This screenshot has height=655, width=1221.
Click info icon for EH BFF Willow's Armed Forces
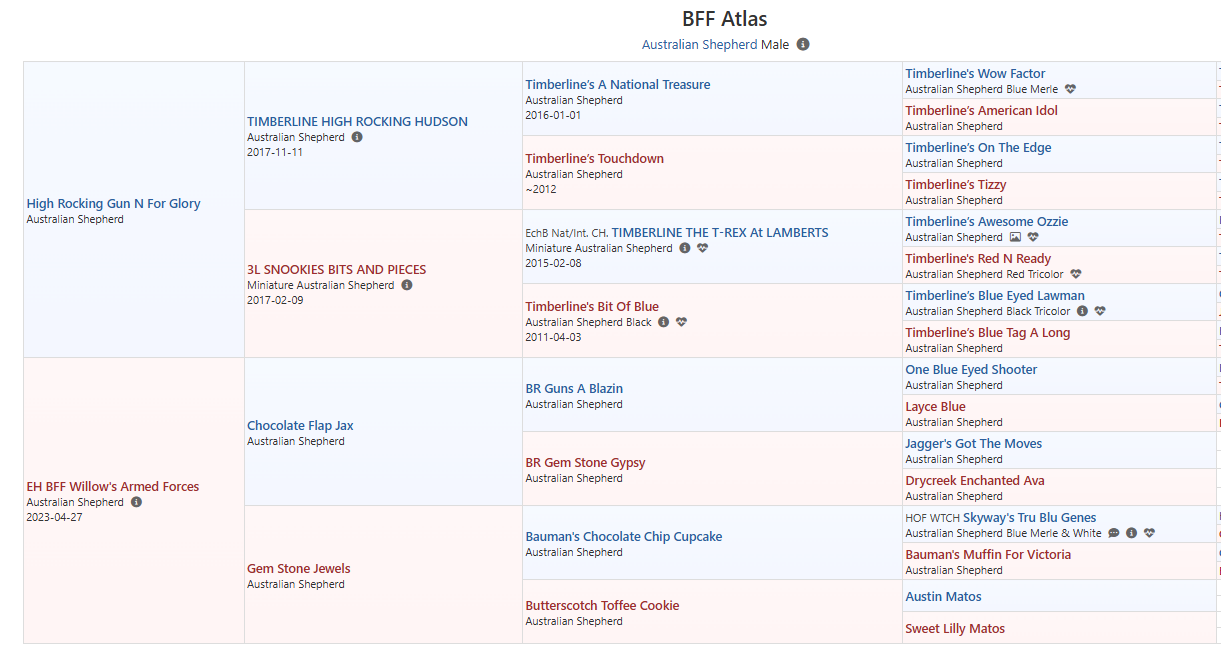point(136,502)
